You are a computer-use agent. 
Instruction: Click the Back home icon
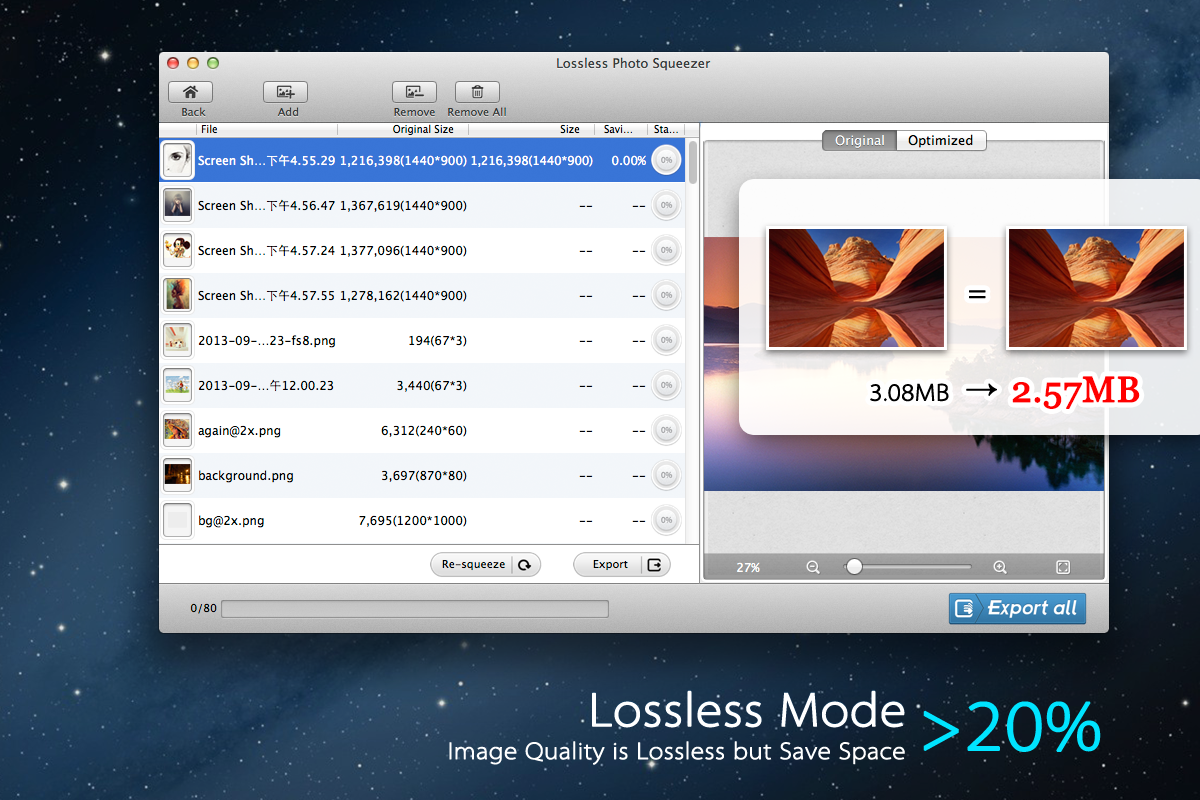[x=190, y=92]
